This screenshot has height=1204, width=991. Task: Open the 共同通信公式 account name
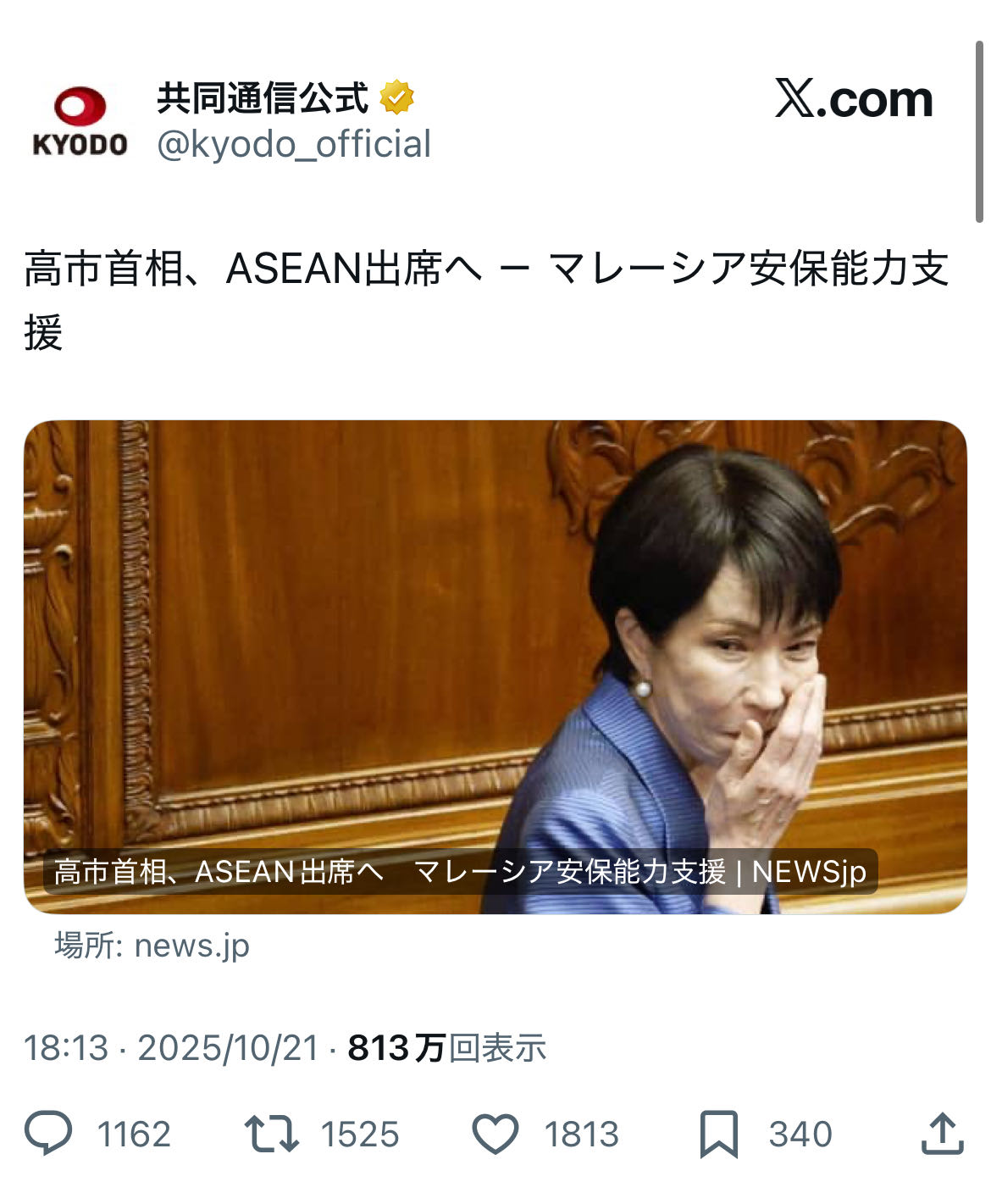point(263,98)
